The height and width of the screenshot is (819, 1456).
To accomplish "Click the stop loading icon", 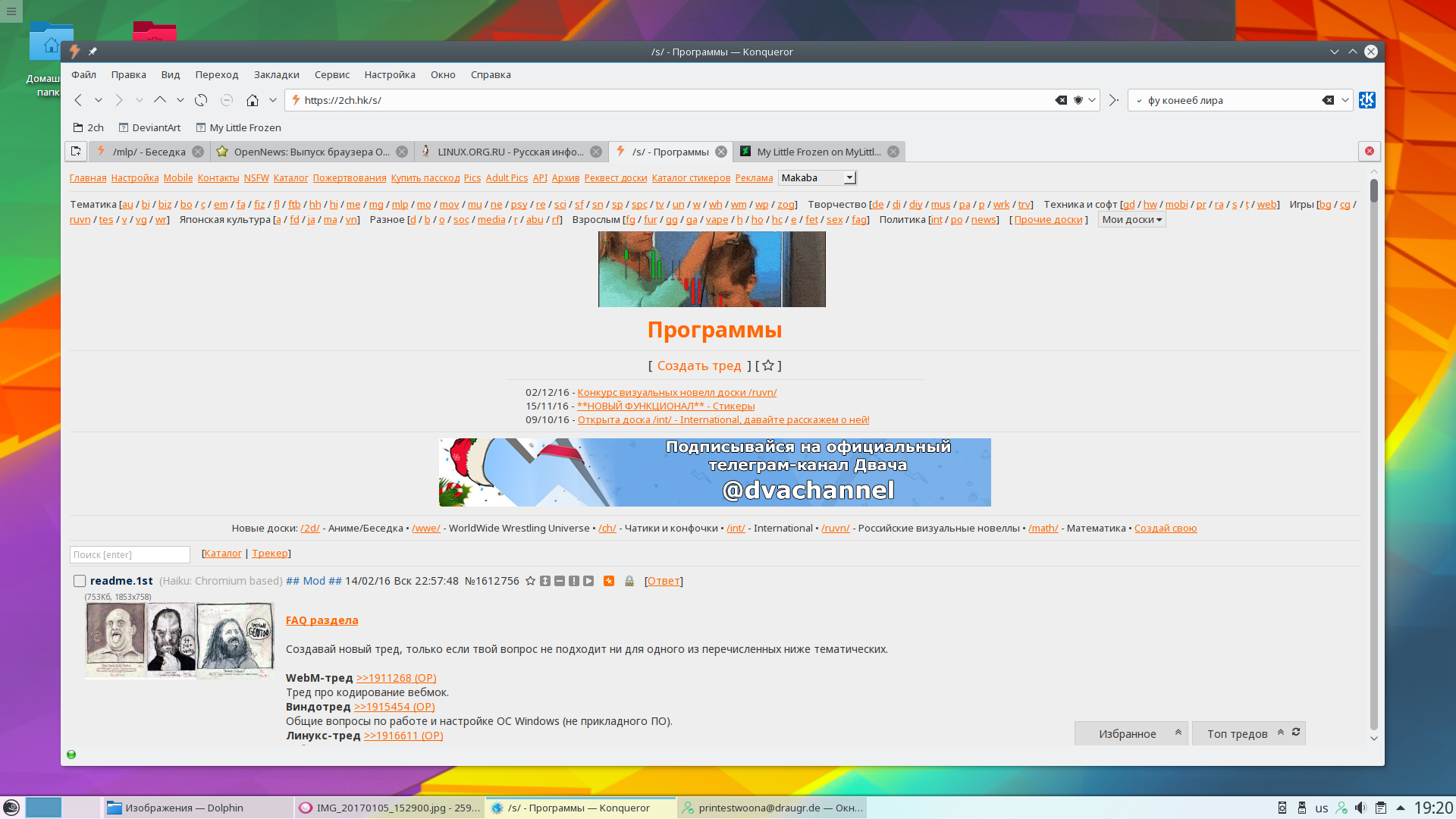I will click(227, 100).
